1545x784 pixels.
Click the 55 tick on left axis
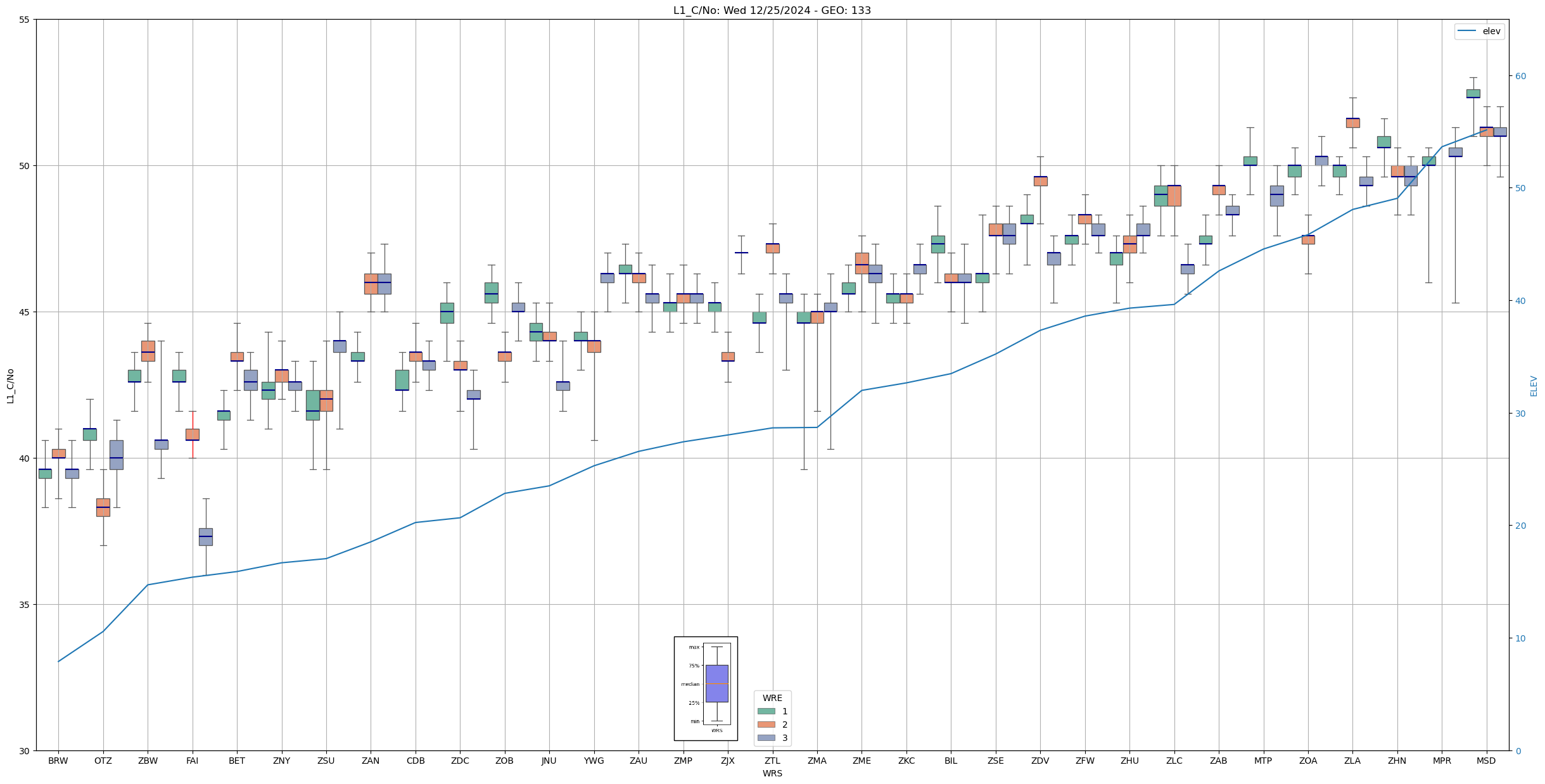(x=24, y=20)
